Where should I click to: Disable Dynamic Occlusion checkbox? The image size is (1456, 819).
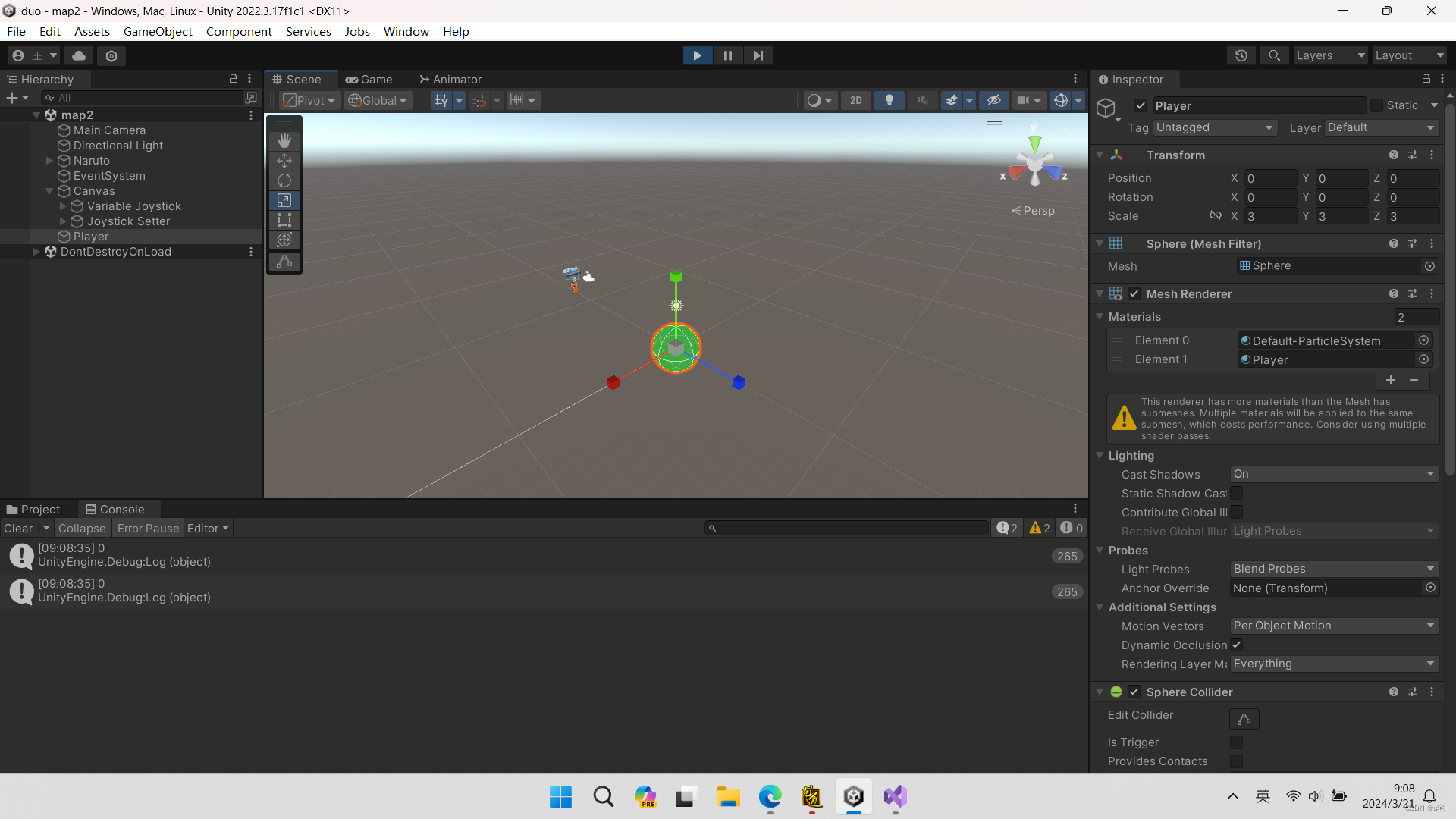pos(1237,645)
